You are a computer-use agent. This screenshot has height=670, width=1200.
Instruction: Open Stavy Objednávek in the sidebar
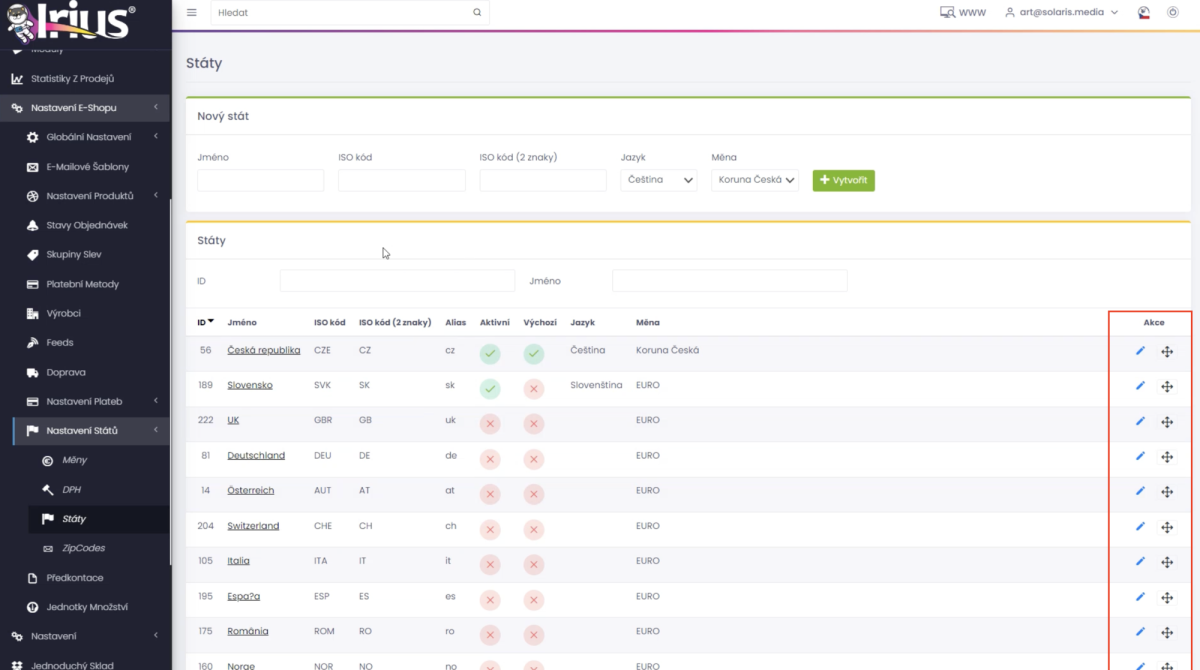87,225
